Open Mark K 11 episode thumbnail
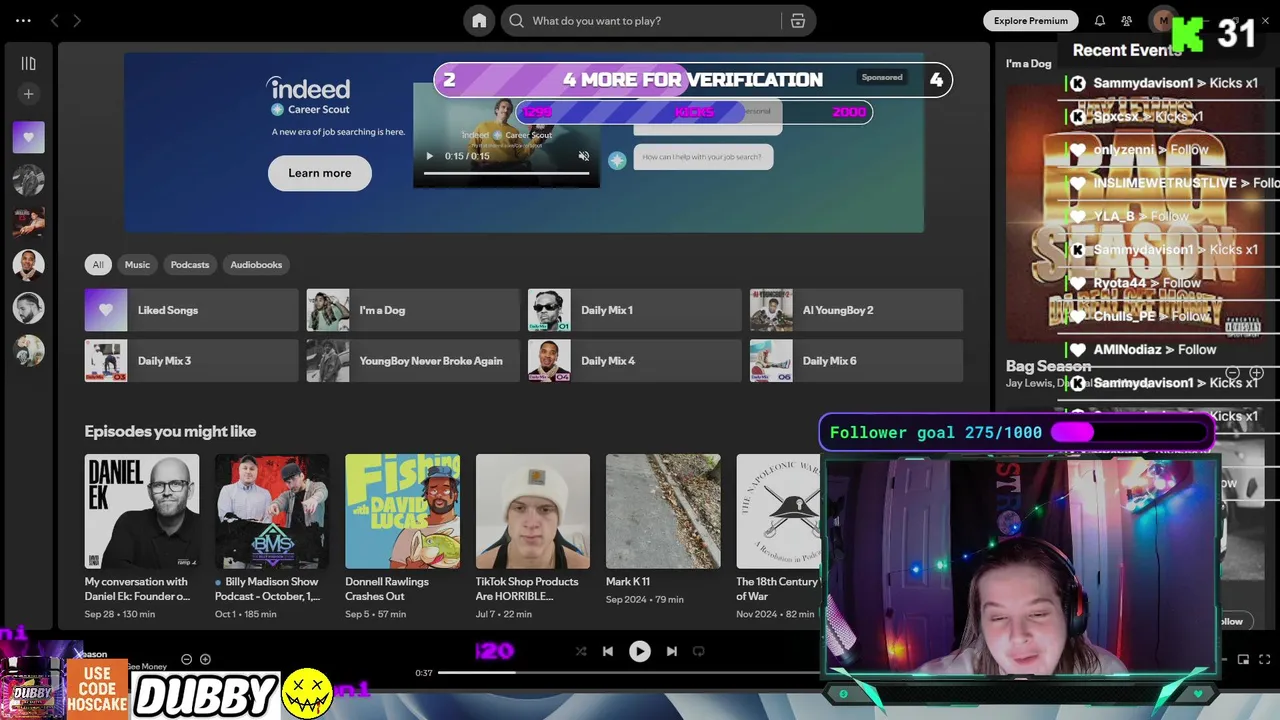The width and height of the screenshot is (1280, 720). (663, 511)
